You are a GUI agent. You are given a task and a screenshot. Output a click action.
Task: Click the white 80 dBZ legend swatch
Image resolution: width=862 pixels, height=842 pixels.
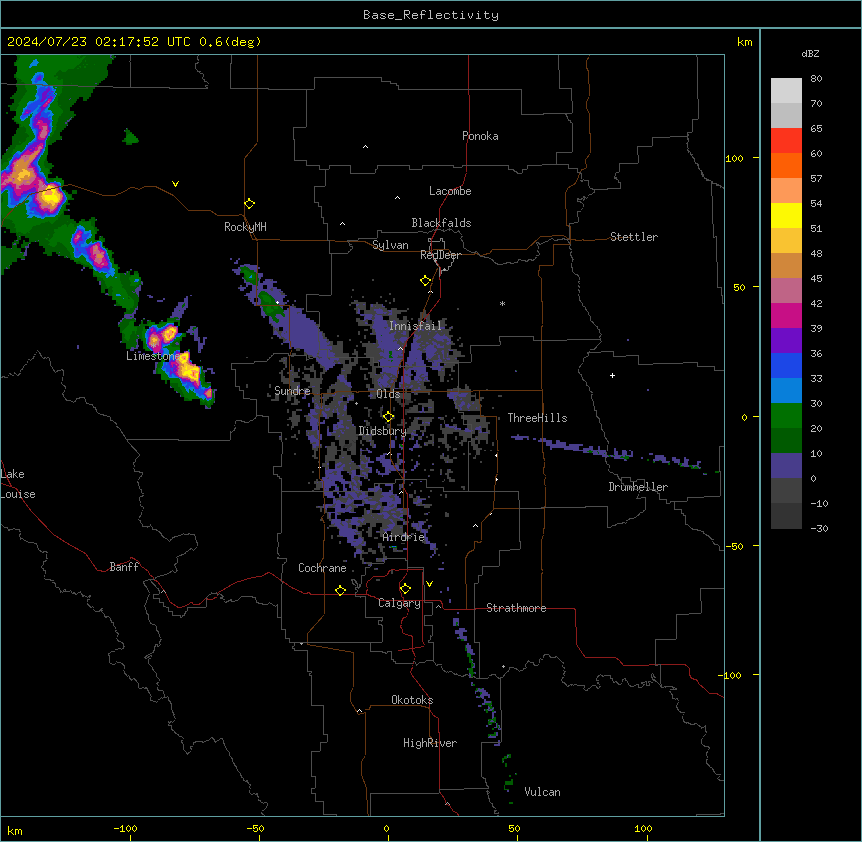point(786,90)
